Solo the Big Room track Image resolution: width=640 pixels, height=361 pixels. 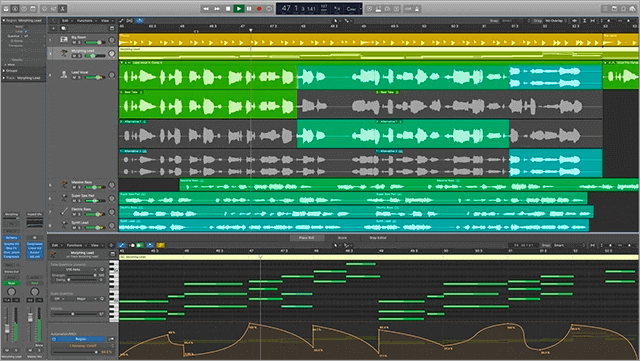[x=79, y=42]
